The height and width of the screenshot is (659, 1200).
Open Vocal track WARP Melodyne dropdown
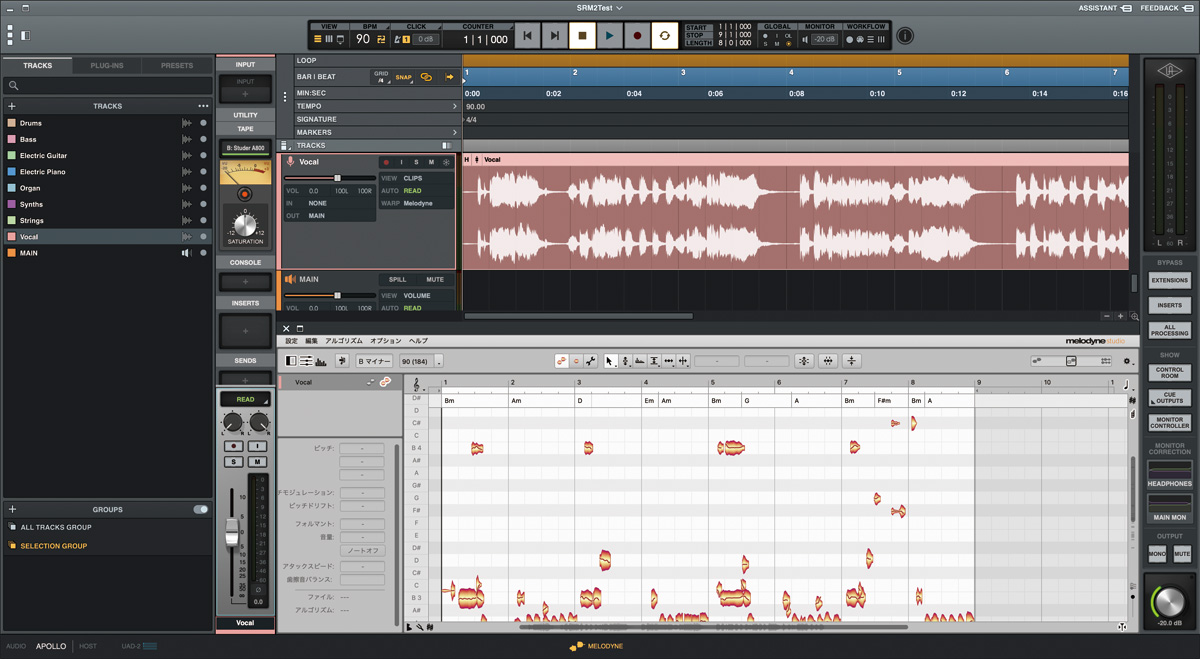[x=416, y=203]
